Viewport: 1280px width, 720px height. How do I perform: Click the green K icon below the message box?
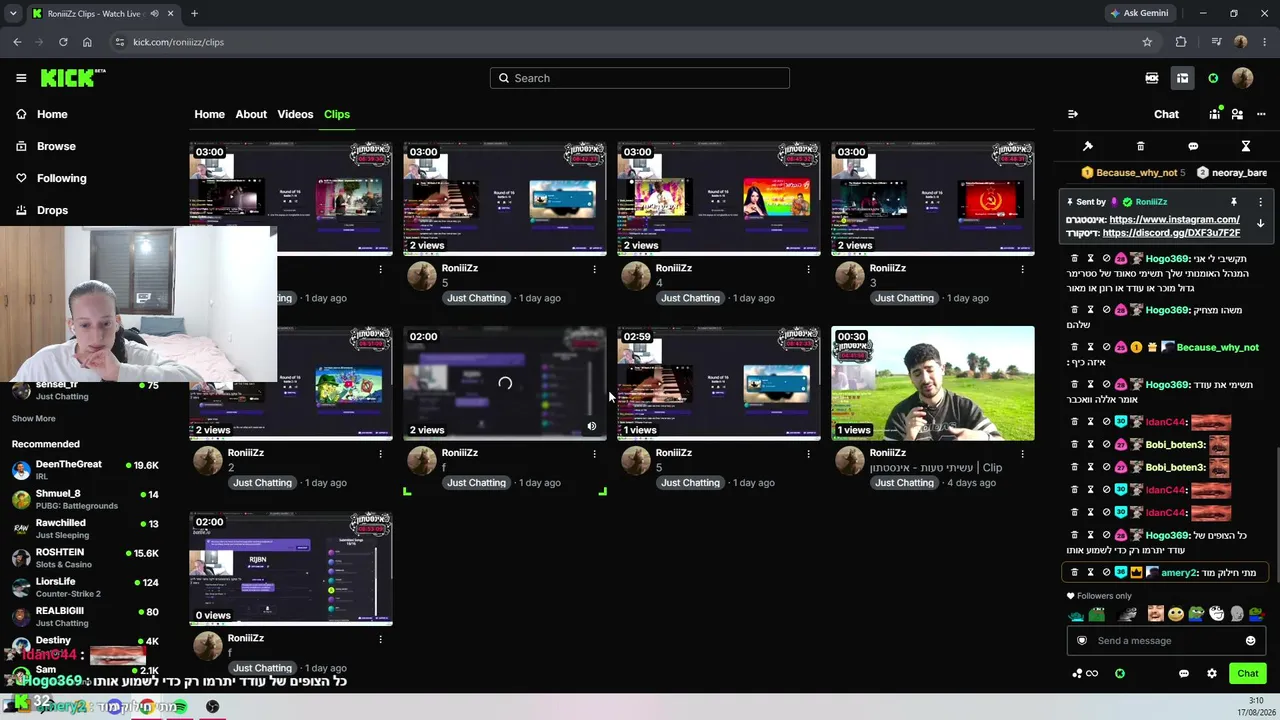(1120, 674)
